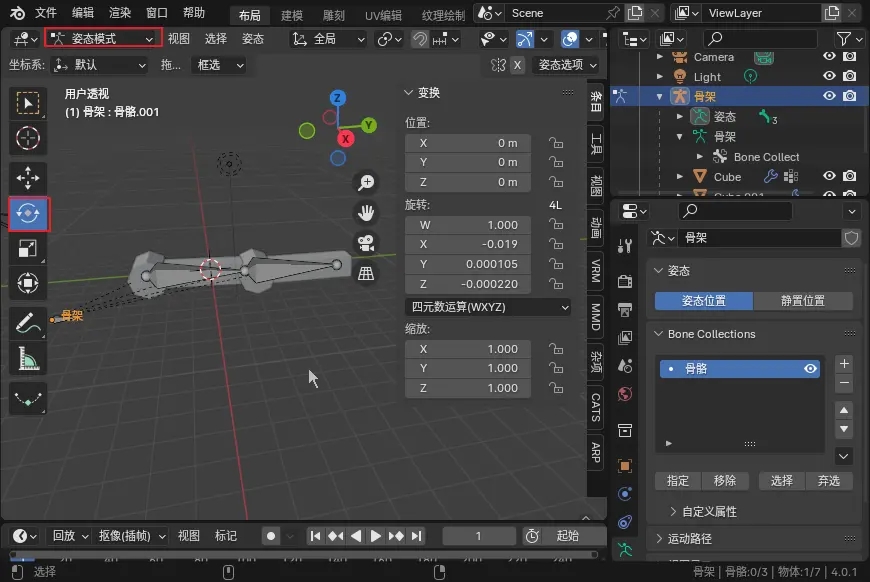Select the Scale tool icon

(28, 249)
